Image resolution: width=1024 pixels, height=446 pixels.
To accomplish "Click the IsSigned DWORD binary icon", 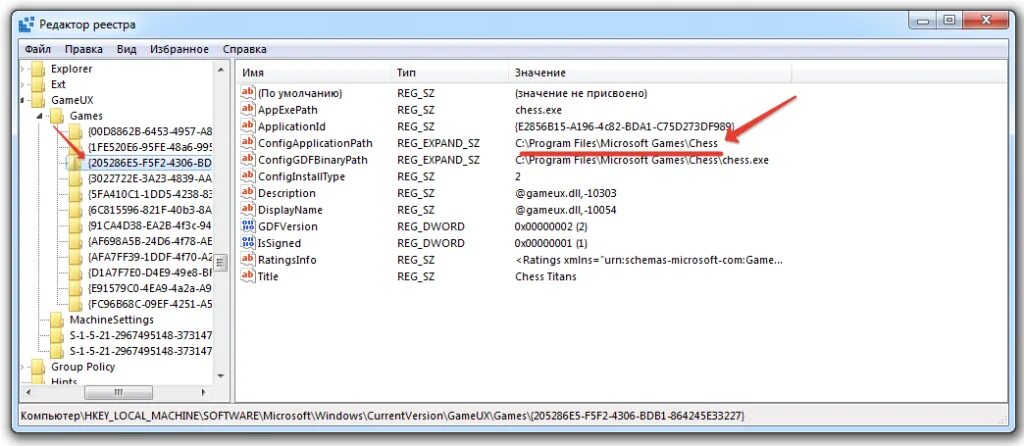I will [x=248, y=243].
